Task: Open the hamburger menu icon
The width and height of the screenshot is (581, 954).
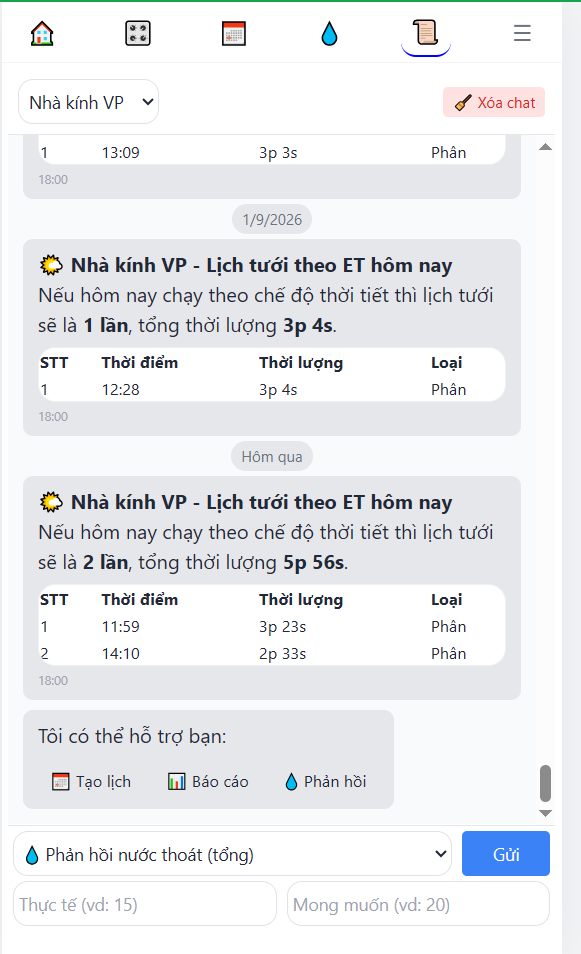Action: coord(522,33)
